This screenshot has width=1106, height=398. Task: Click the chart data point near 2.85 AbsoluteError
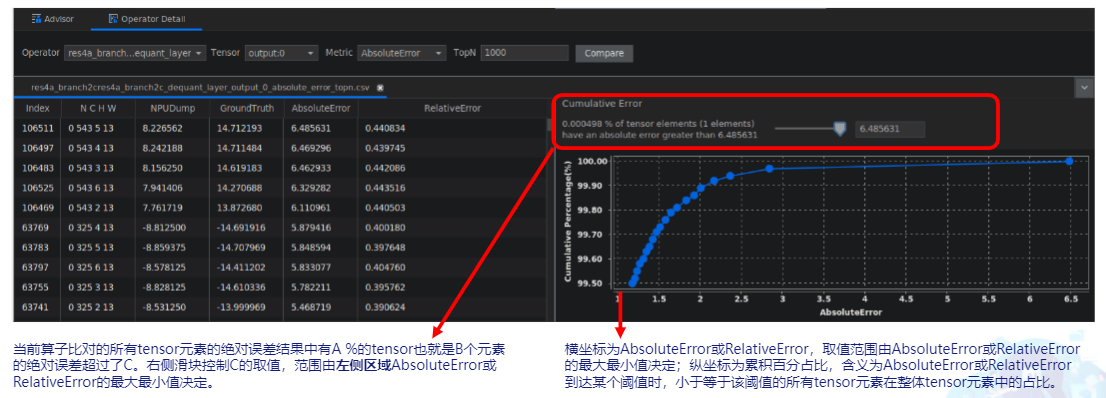[770, 169]
